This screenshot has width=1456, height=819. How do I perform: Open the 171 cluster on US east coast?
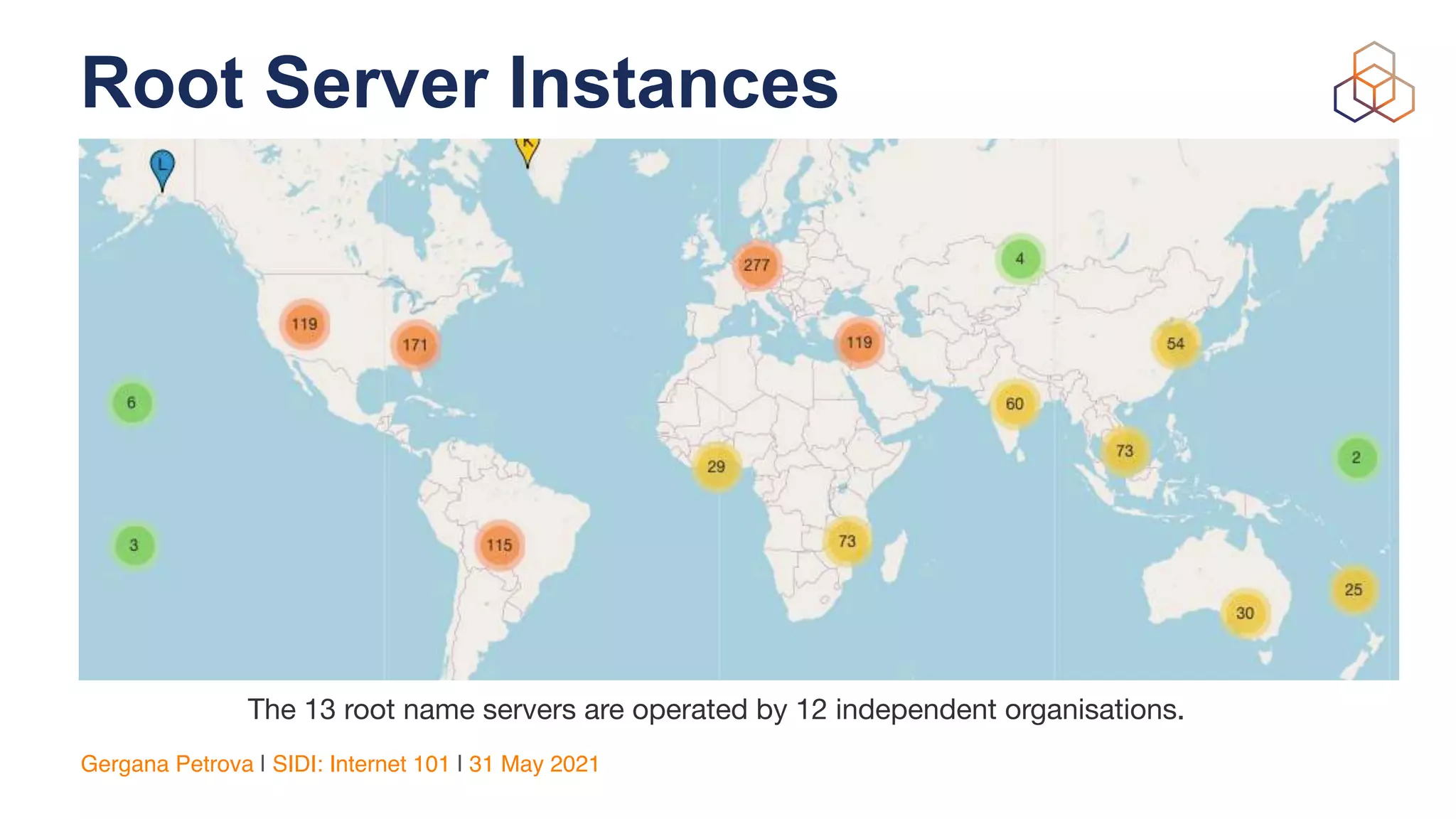[x=415, y=346]
